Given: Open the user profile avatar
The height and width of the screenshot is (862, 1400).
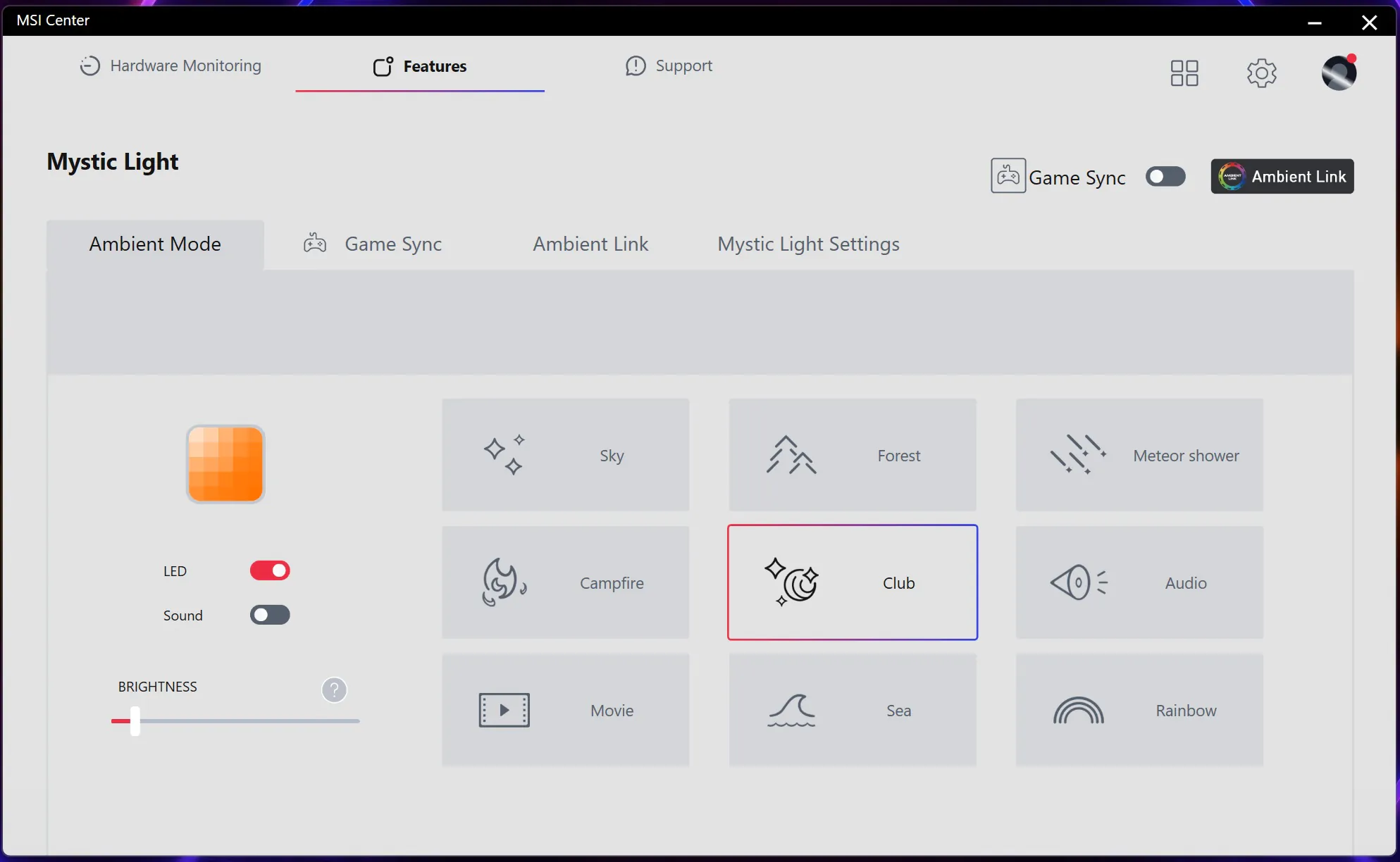Looking at the screenshot, I should point(1339,73).
